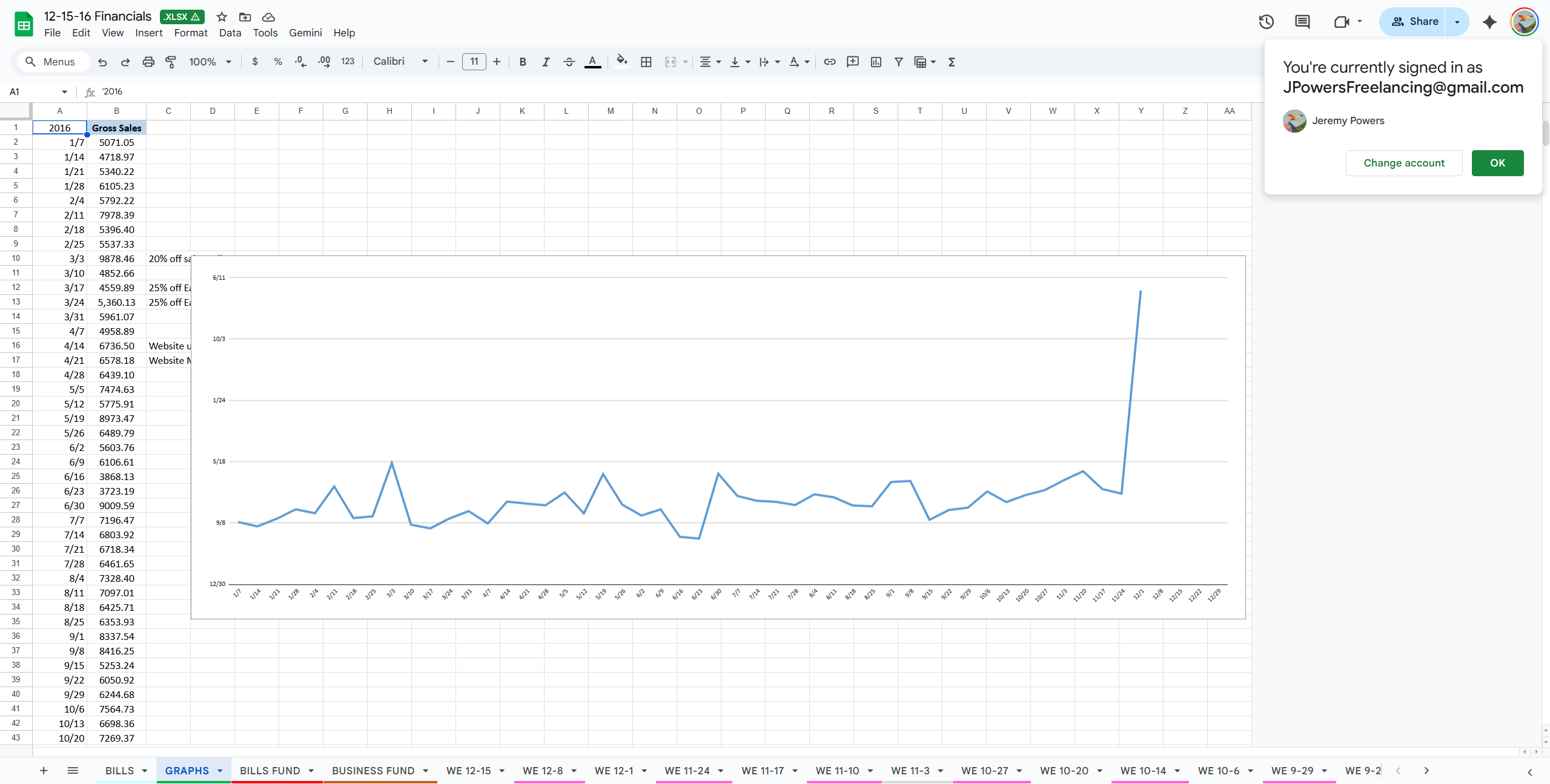Click the Change account button
The image size is (1550, 784).
click(1403, 163)
